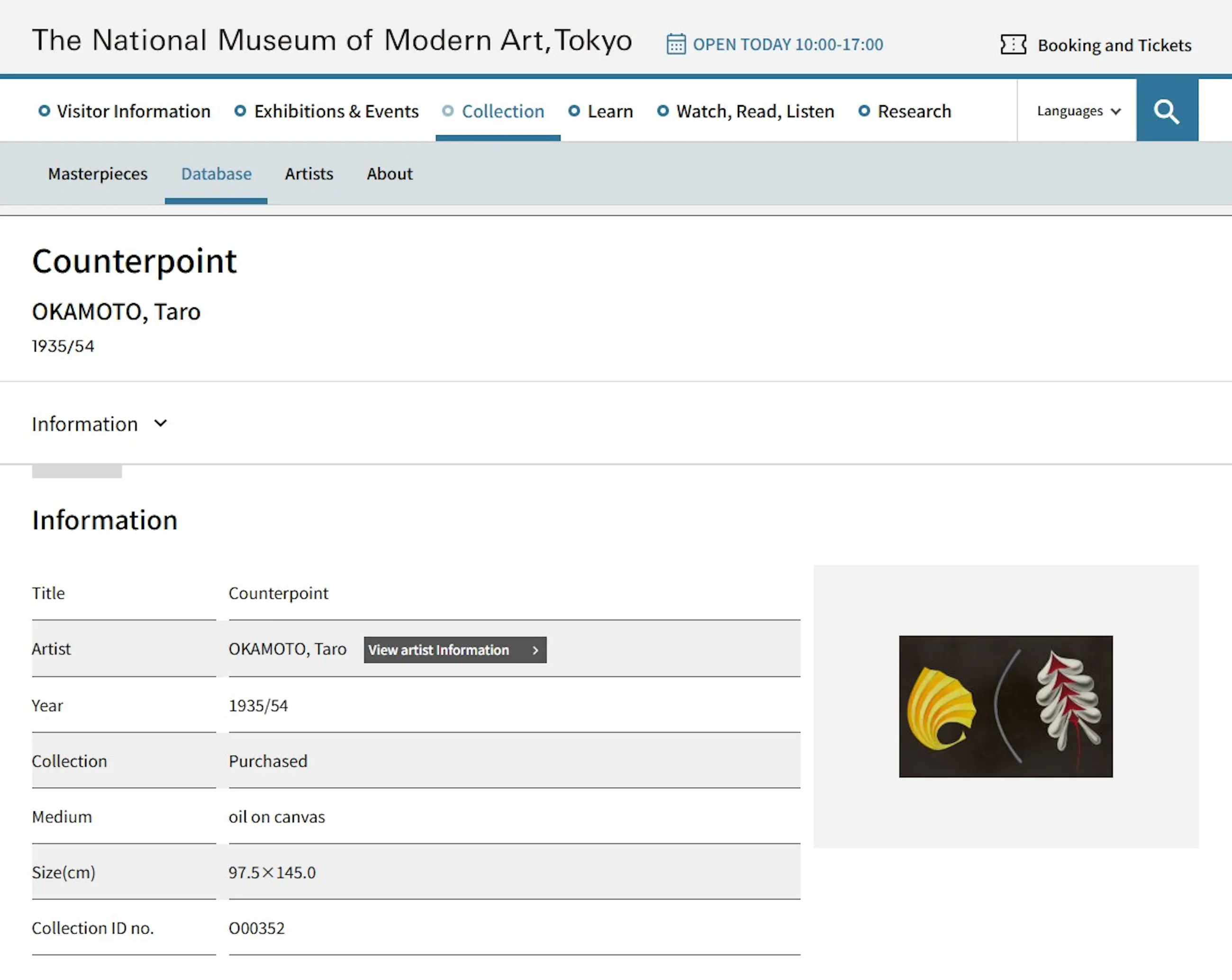Expand the Information section chevron
Image resolution: width=1232 pixels, height=980 pixels.
click(x=161, y=423)
